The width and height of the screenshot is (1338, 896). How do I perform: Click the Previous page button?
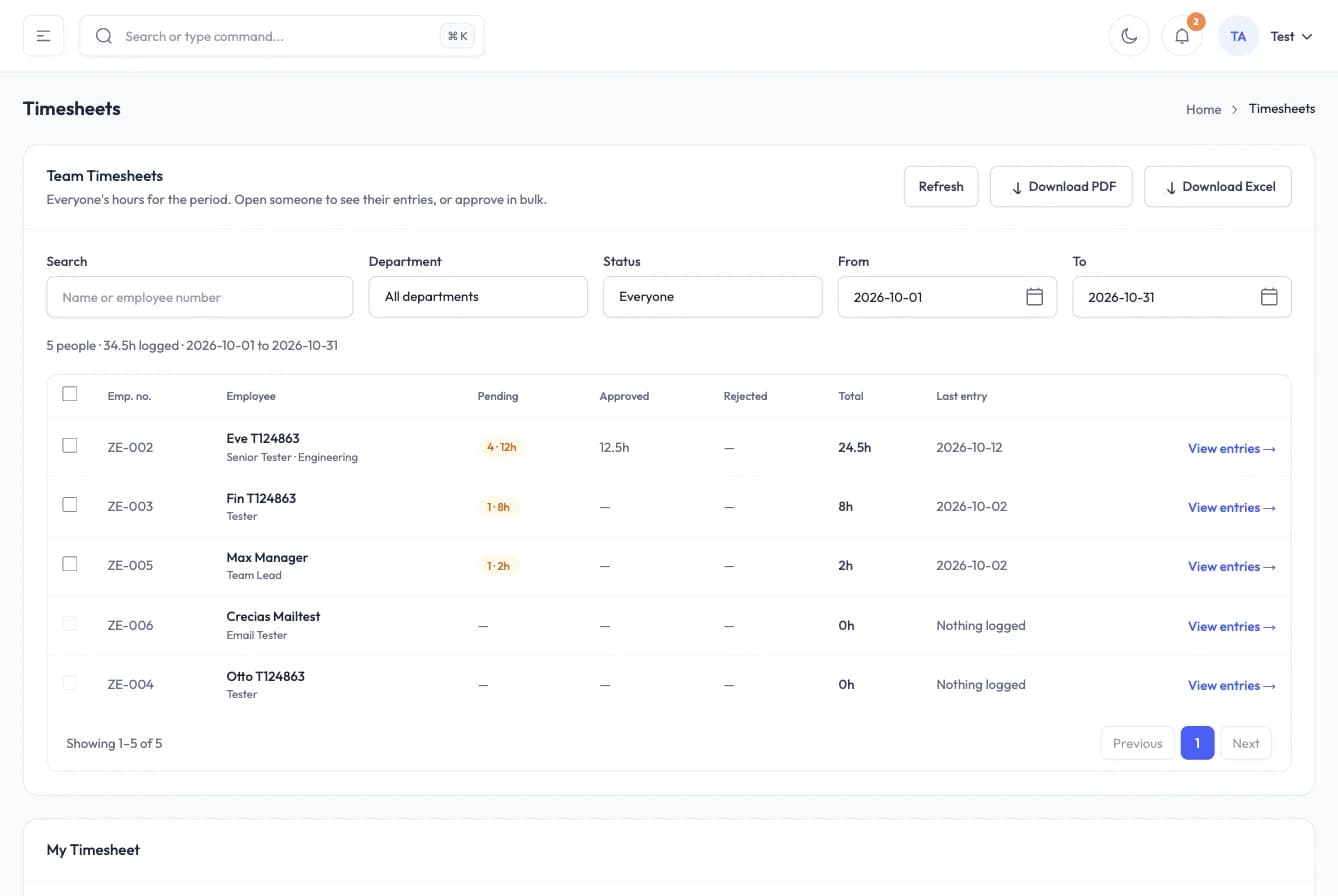tap(1138, 743)
